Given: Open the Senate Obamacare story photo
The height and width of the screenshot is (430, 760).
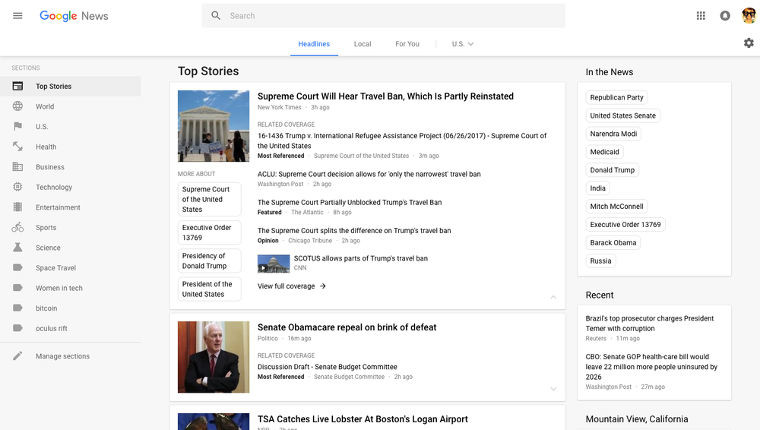Looking at the screenshot, I should coord(213,357).
